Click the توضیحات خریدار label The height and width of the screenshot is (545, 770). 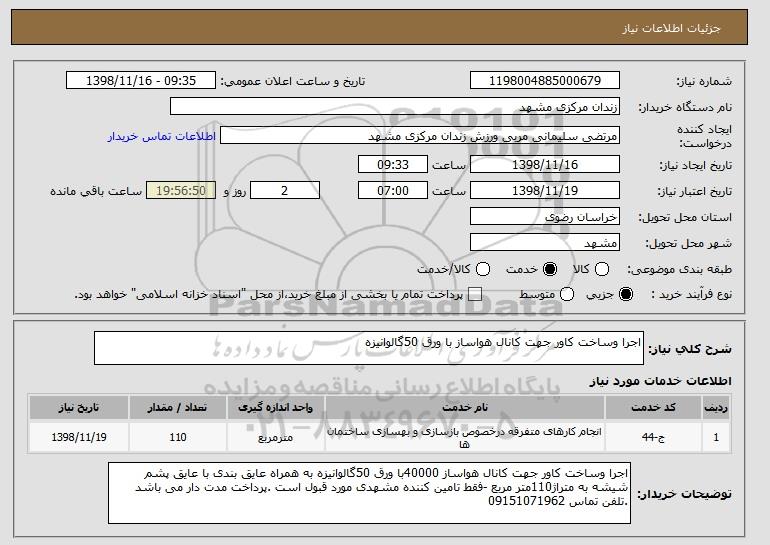tap(684, 493)
